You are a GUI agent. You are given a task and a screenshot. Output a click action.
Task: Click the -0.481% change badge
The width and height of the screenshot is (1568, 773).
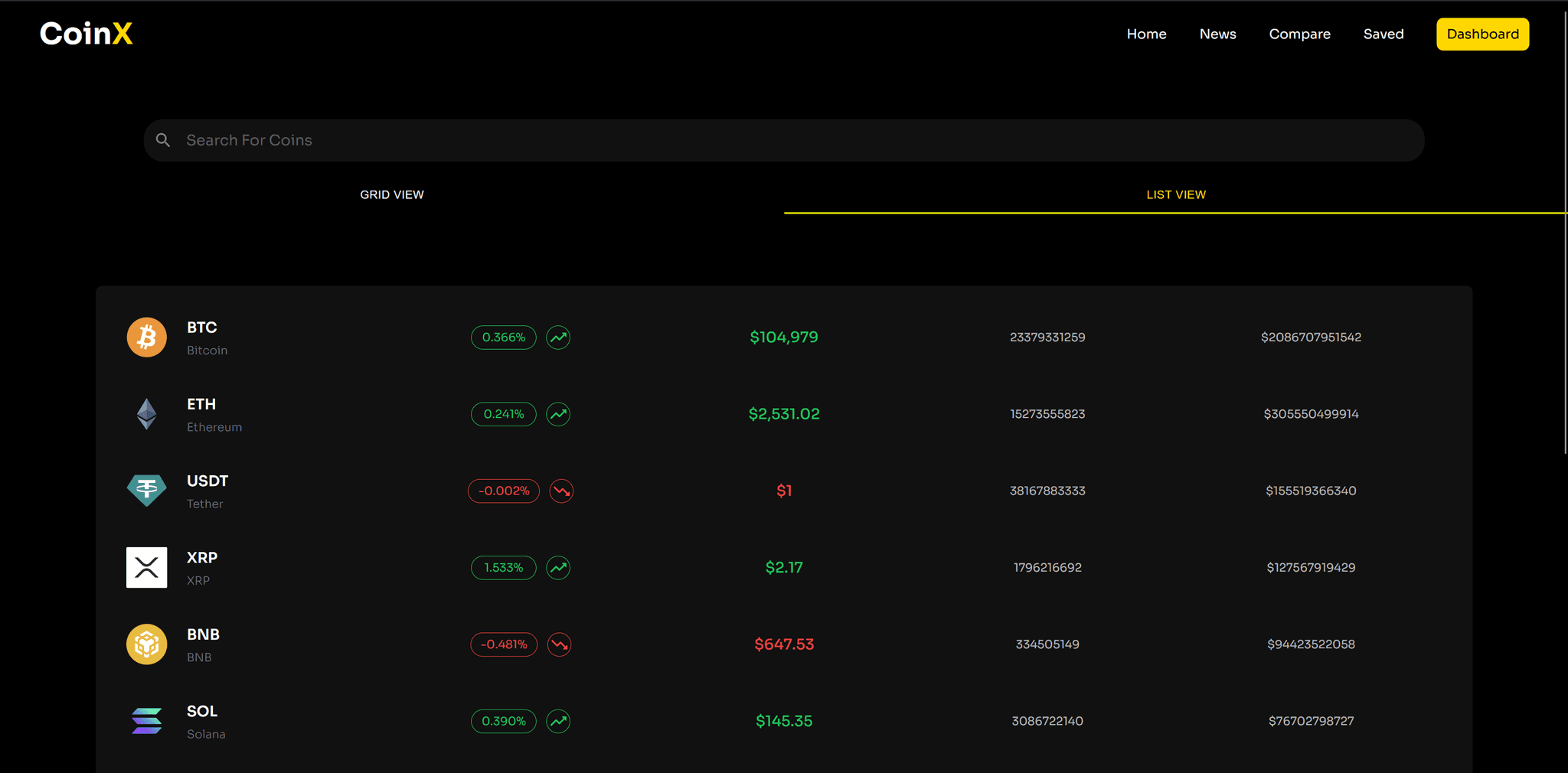coord(504,644)
